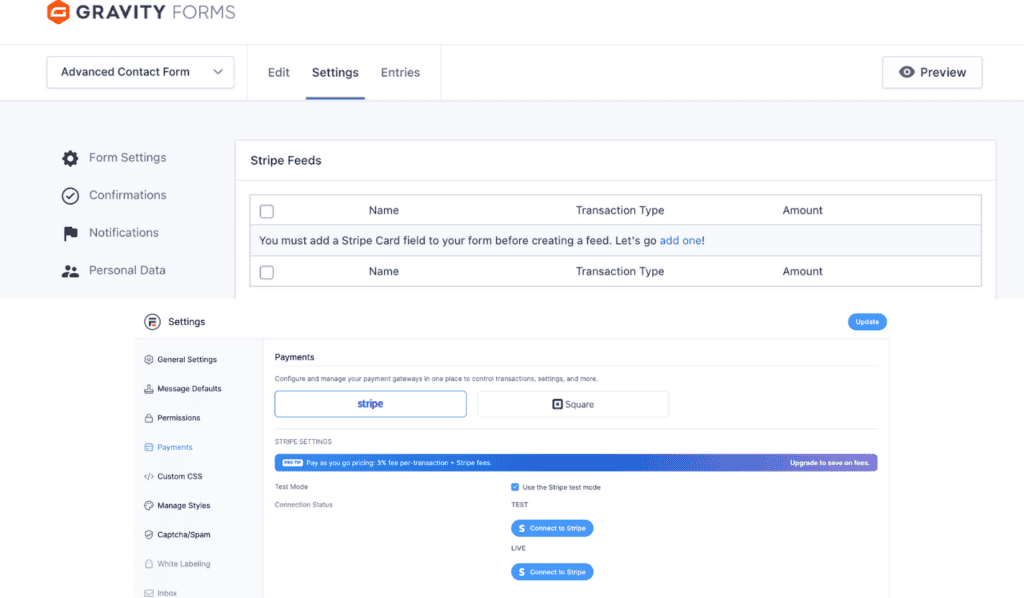Click the Stripe S icon under LIVE

click(521, 572)
